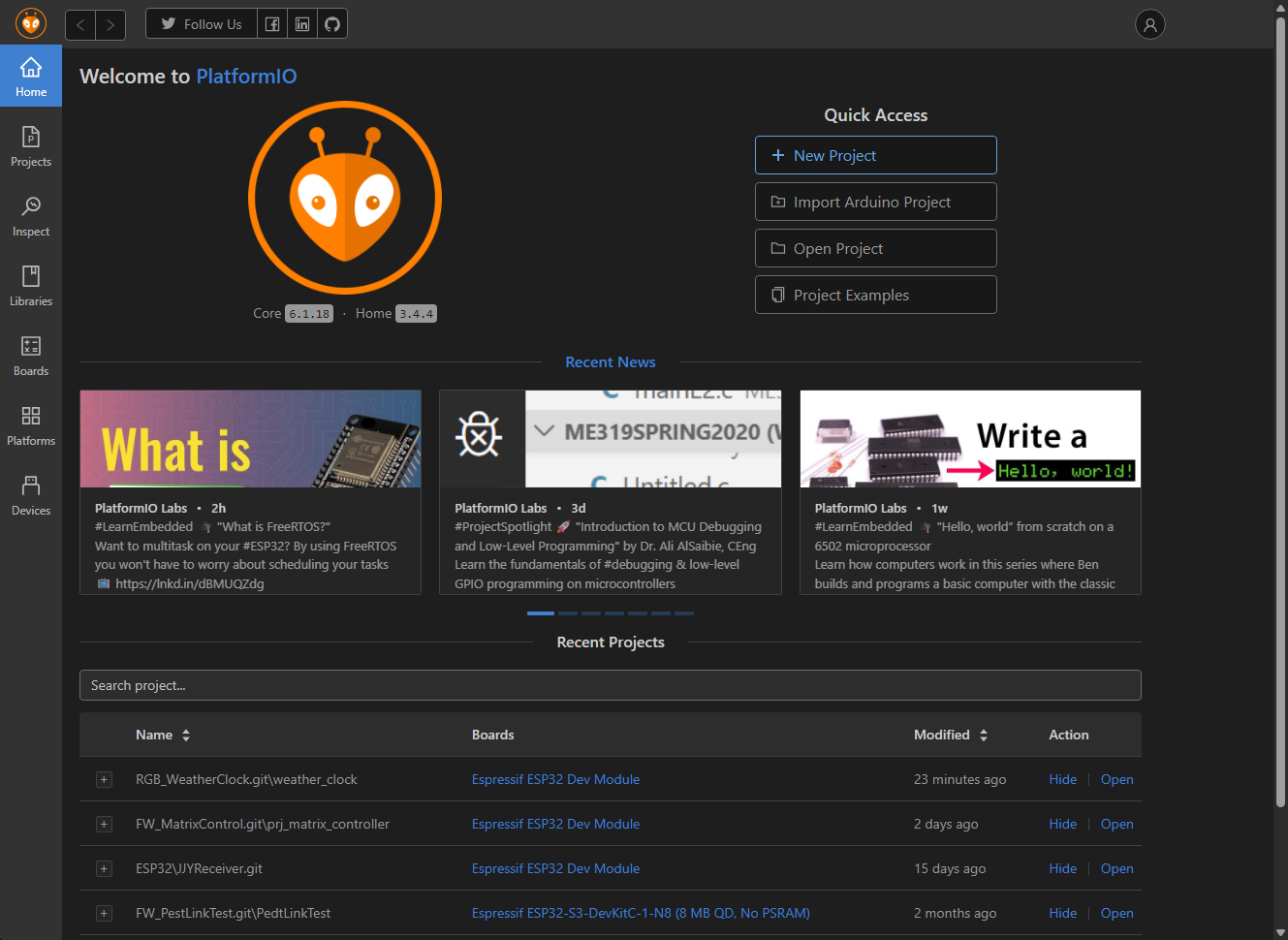Sort projects by Modified column
Viewport: 1288px width, 940px height.
984,736
